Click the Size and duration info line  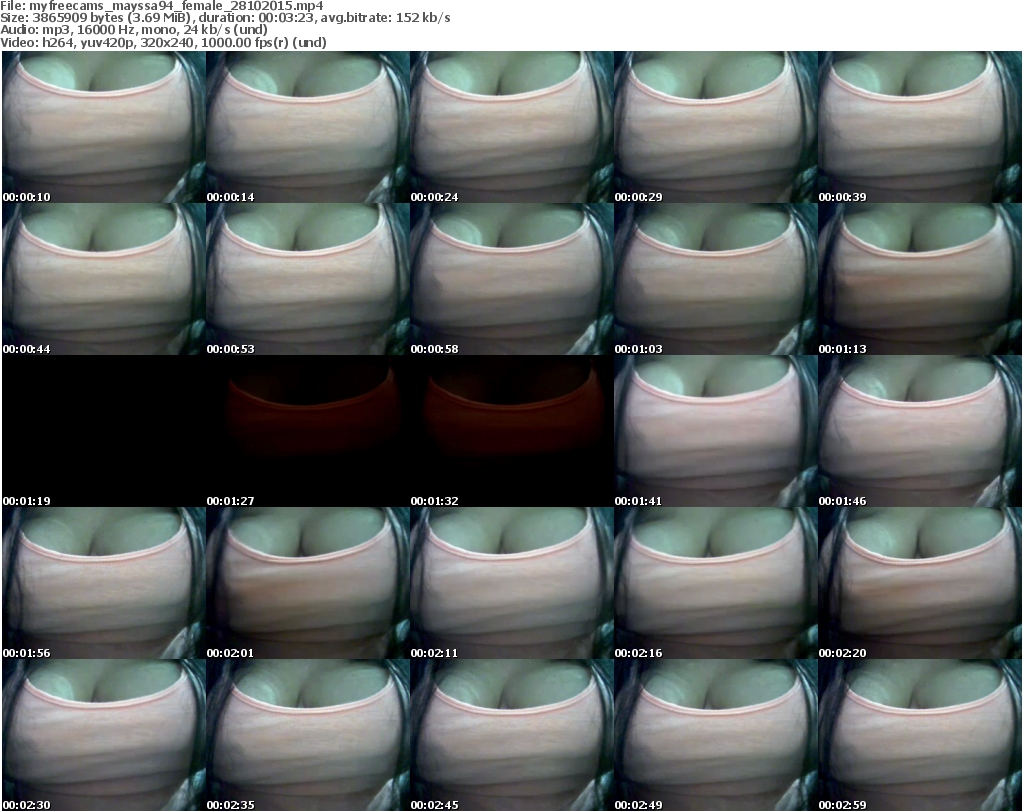pyautogui.click(x=225, y=18)
